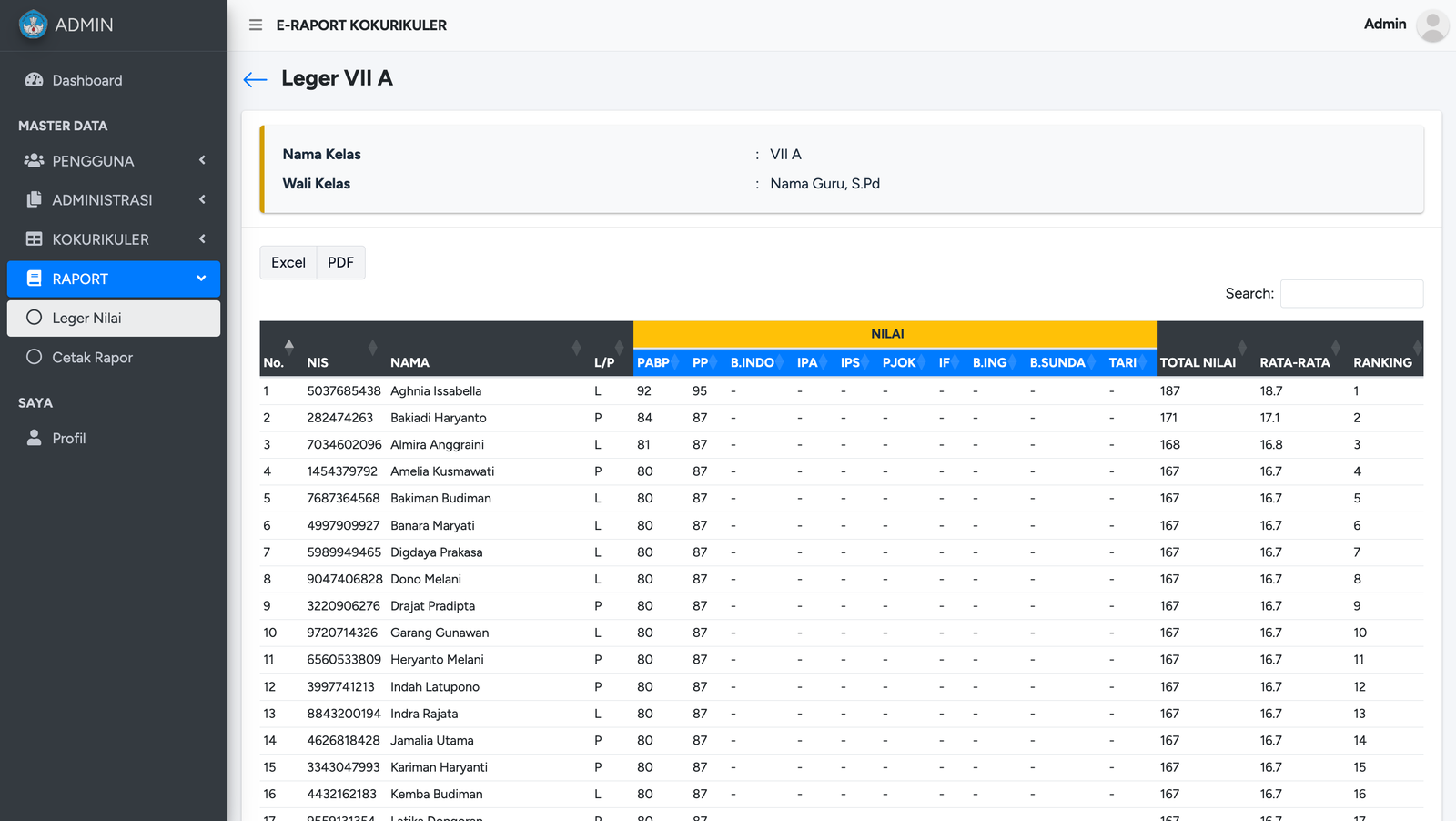Image resolution: width=1456 pixels, height=821 pixels.
Task: Go back using the blue arrow
Action: click(x=255, y=80)
